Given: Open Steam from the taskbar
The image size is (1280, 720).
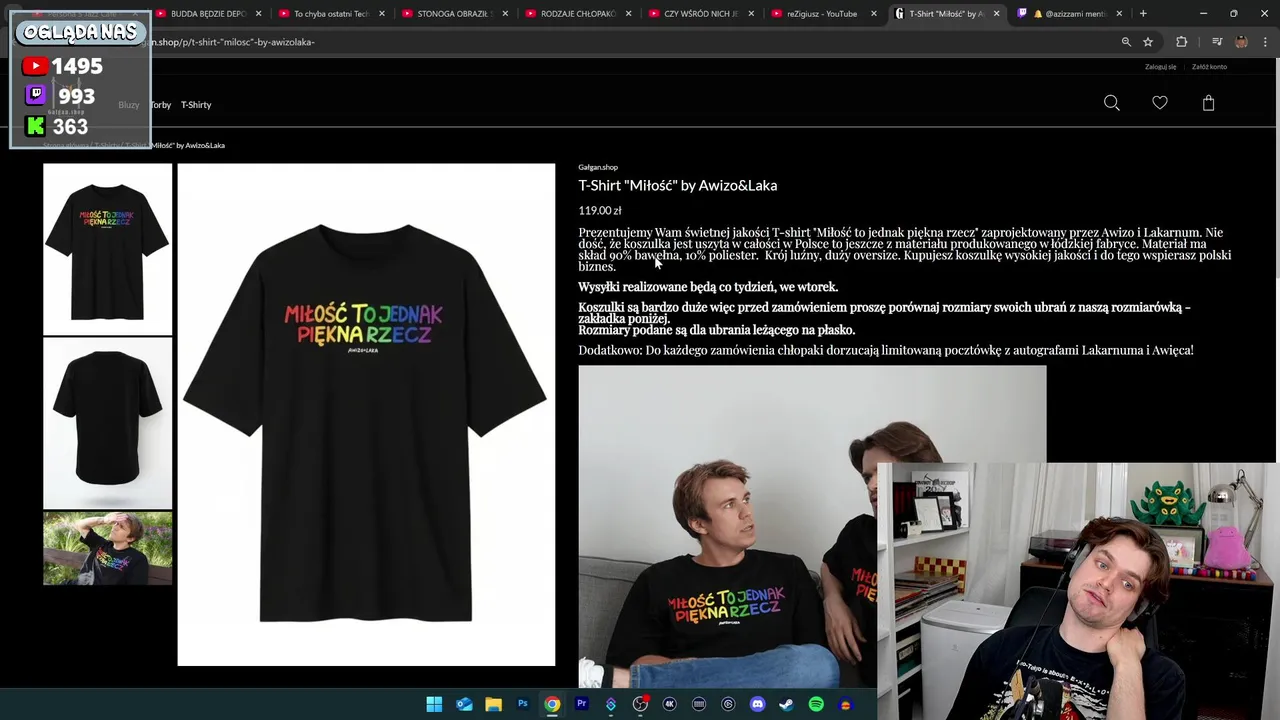Looking at the screenshot, I should (x=786, y=704).
